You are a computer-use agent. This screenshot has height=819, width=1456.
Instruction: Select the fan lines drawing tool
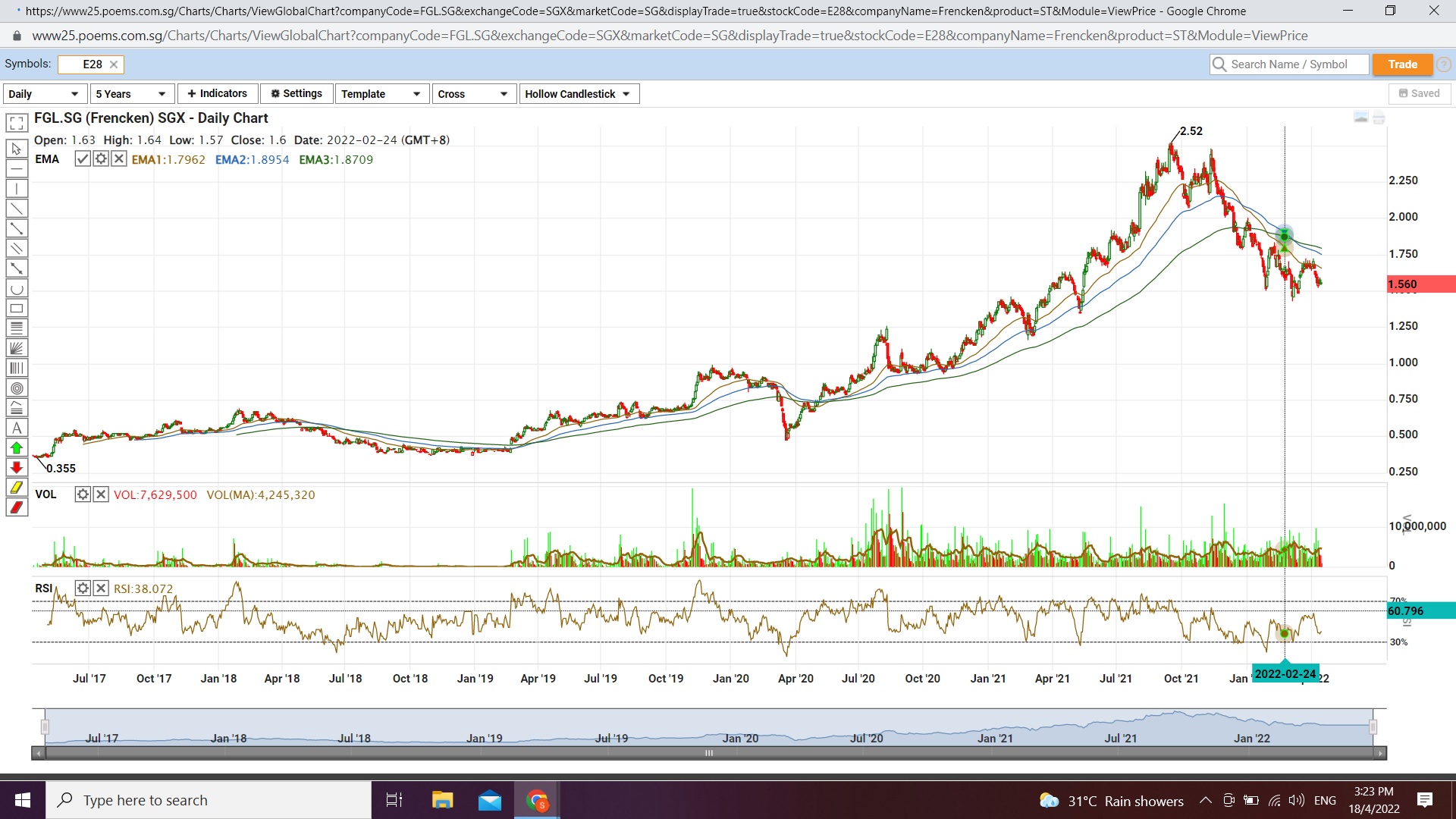point(17,348)
